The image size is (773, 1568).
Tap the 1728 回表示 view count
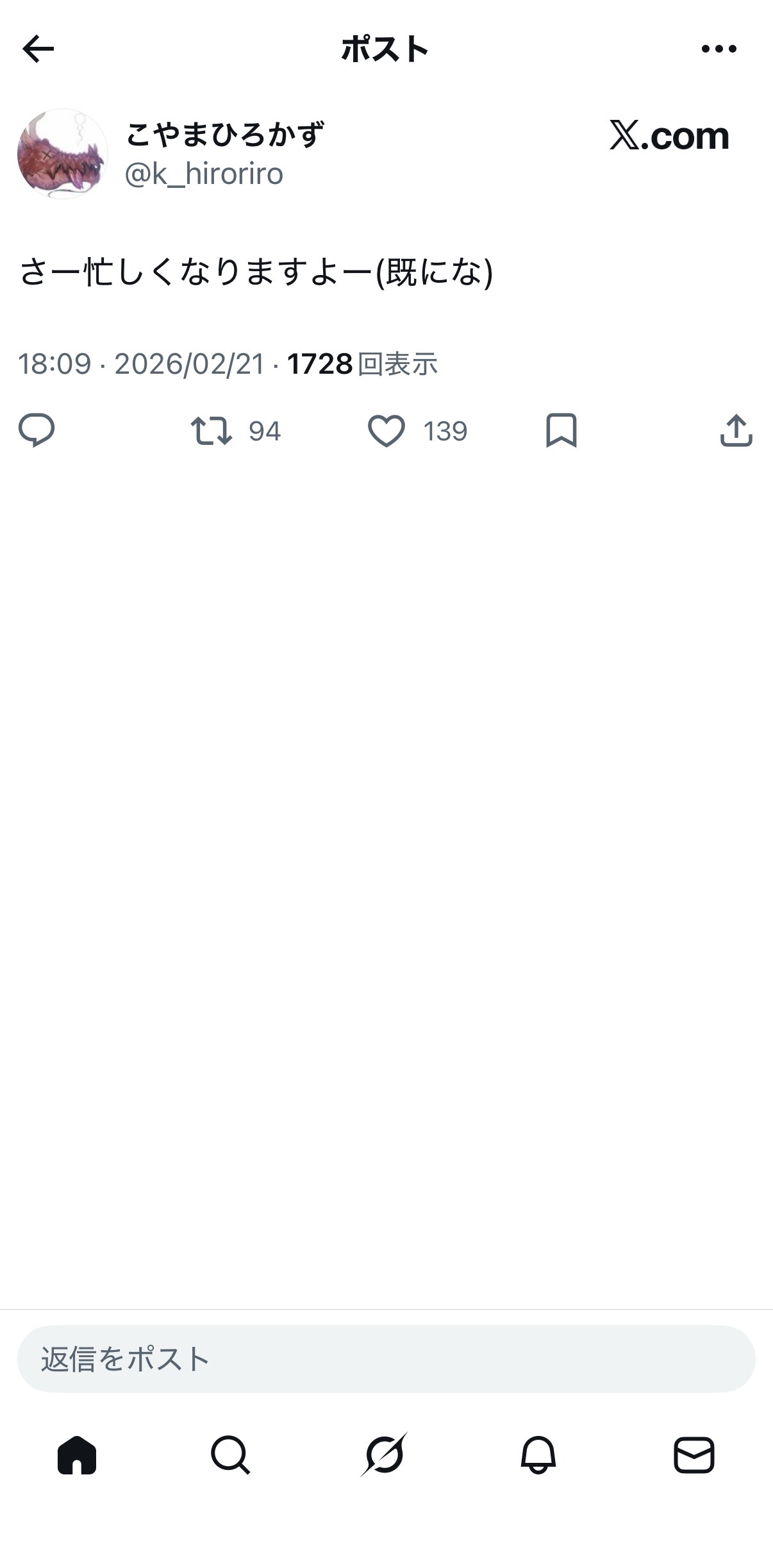click(362, 364)
